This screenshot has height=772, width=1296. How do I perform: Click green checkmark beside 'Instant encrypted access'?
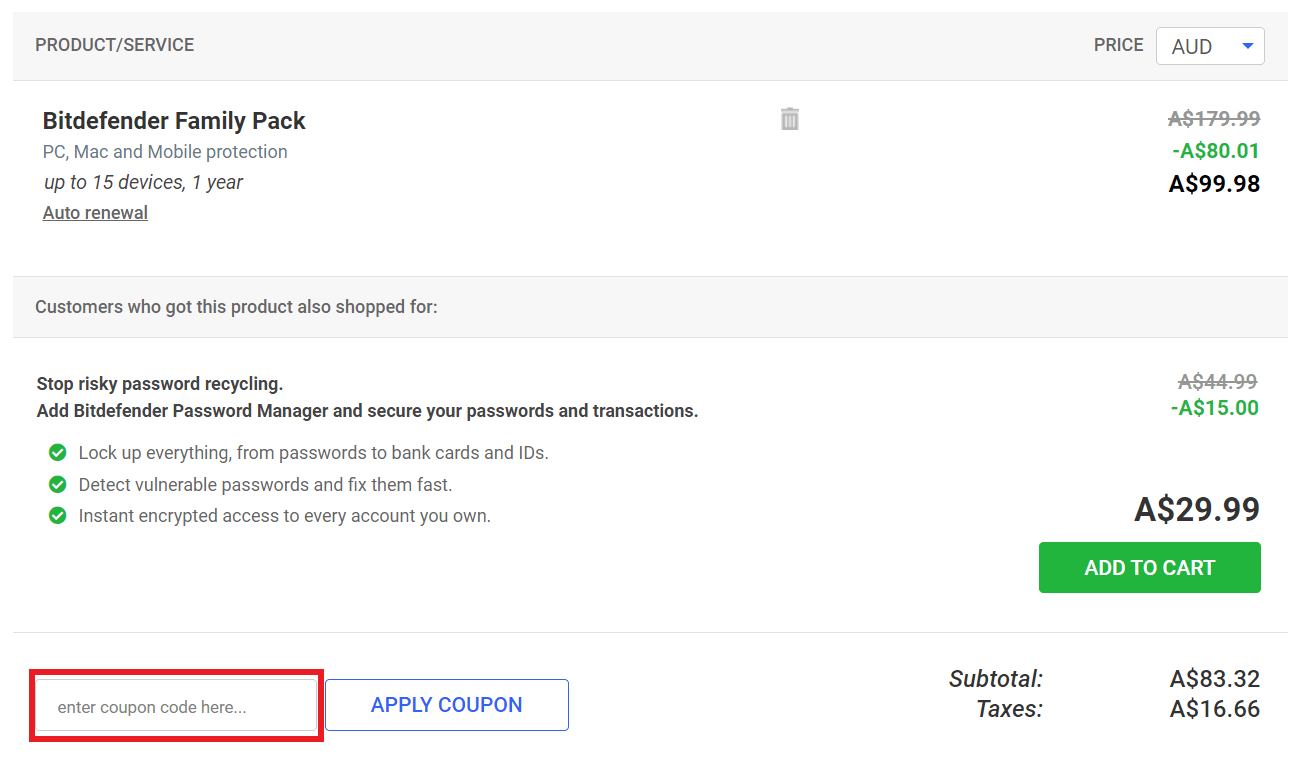pyautogui.click(x=58, y=517)
